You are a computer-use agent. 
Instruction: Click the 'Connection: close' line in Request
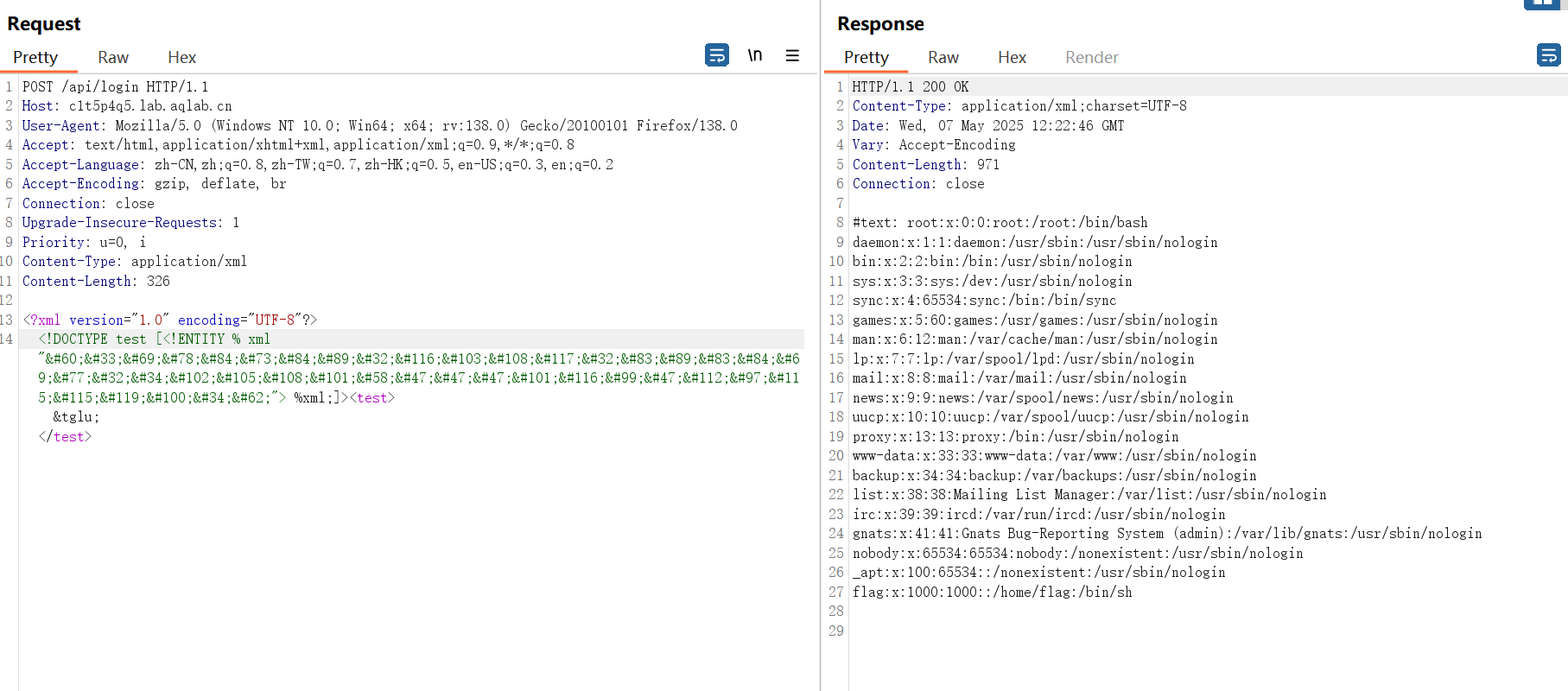88,204
